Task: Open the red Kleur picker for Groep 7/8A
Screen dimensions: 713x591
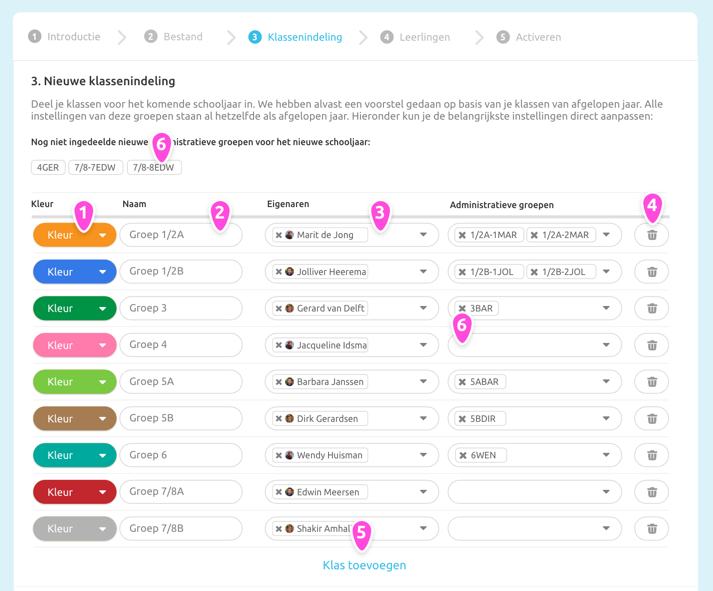Action: click(x=75, y=492)
